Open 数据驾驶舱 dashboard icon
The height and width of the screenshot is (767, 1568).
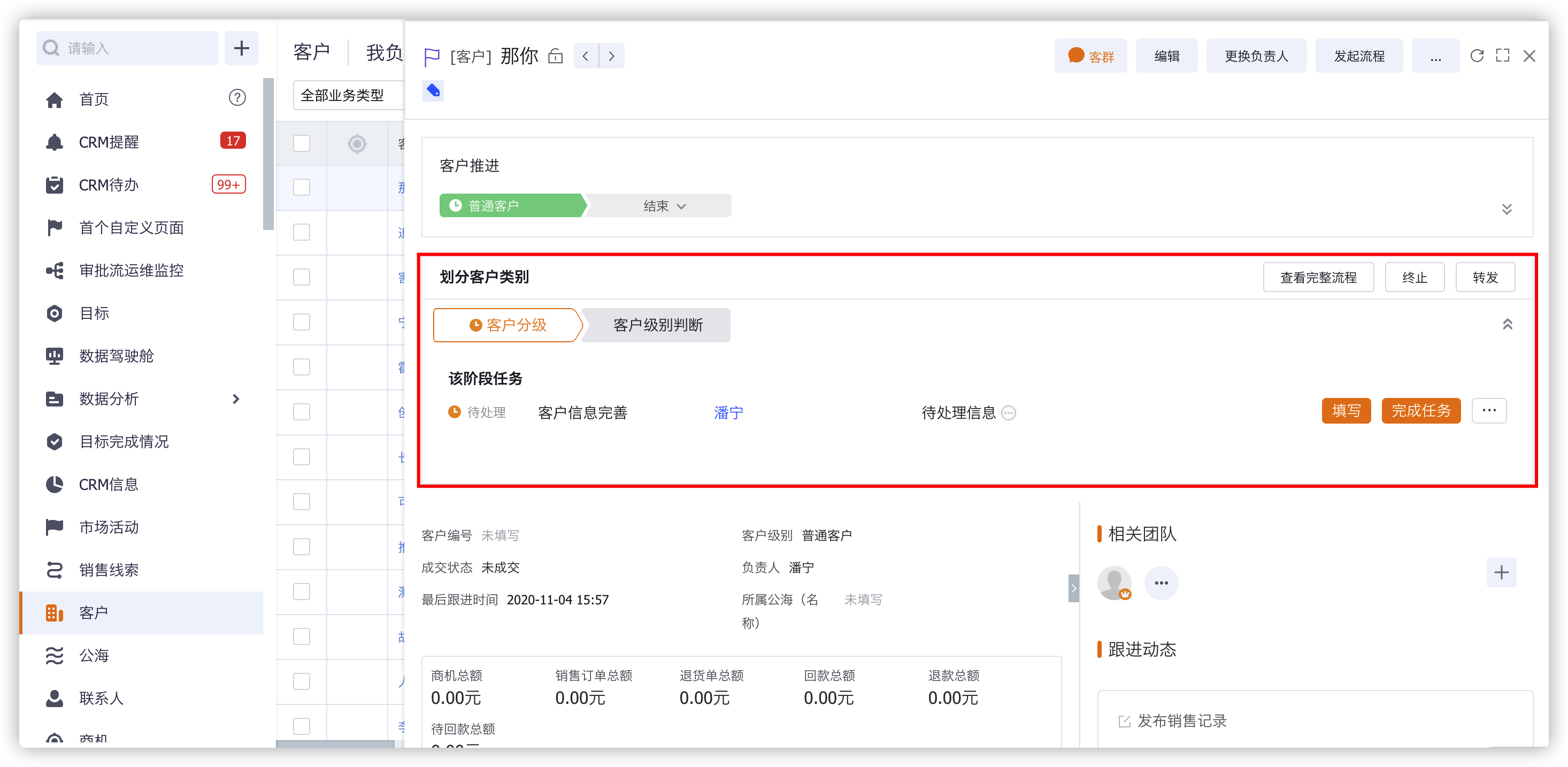(54, 356)
